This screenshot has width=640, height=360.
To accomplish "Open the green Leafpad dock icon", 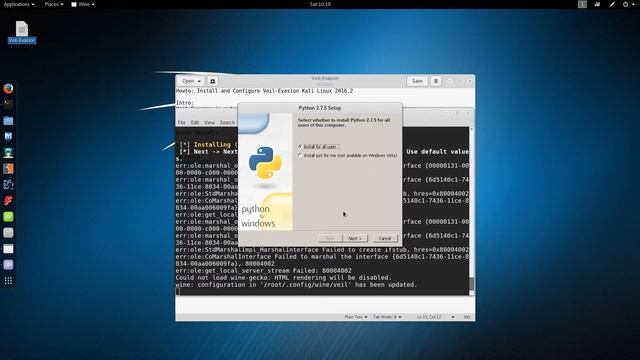I will click(x=8, y=217).
